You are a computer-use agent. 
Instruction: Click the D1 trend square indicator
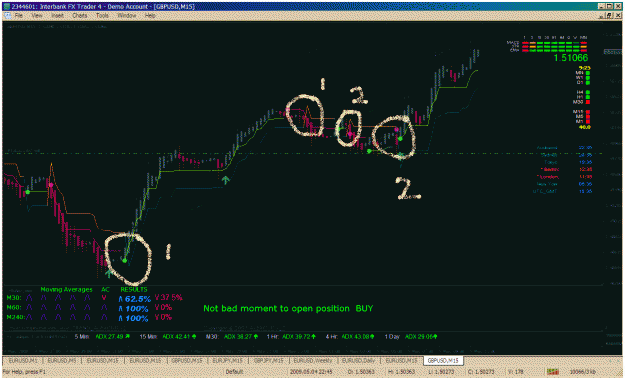(x=588, y=83)
